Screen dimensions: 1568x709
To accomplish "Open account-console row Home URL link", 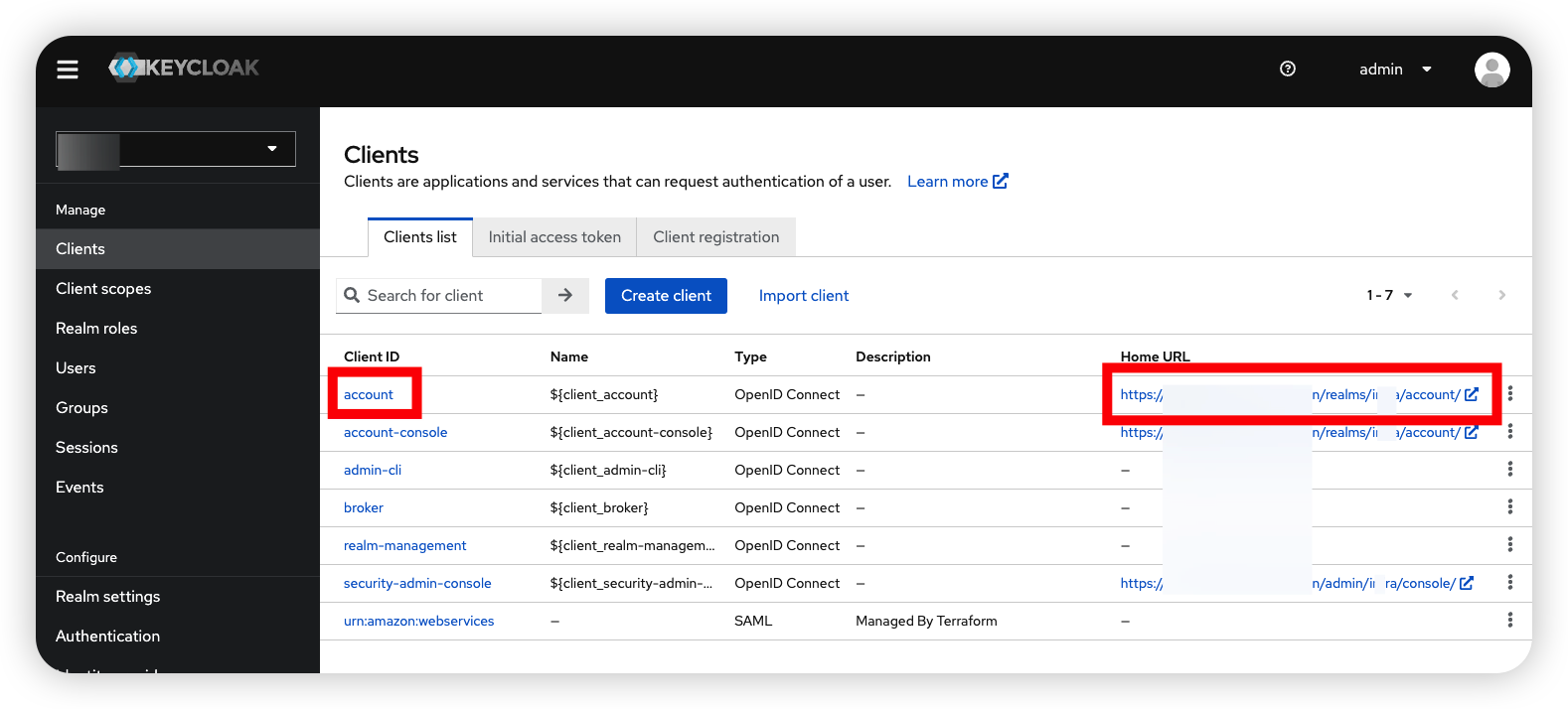I will pyautogui.click(x=1300, y=433).
